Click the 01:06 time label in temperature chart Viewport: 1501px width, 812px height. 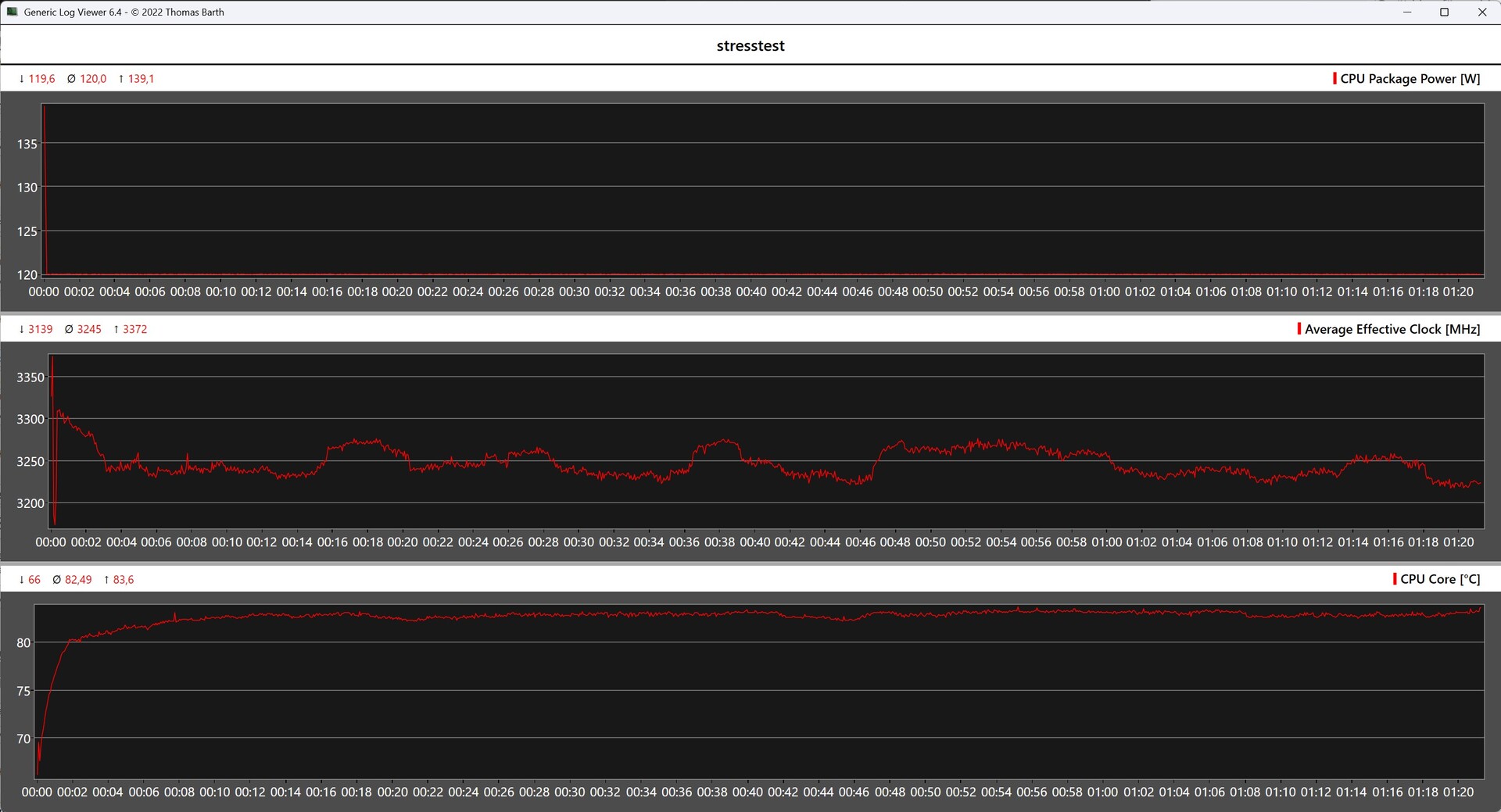click(x=1209, y=792)
